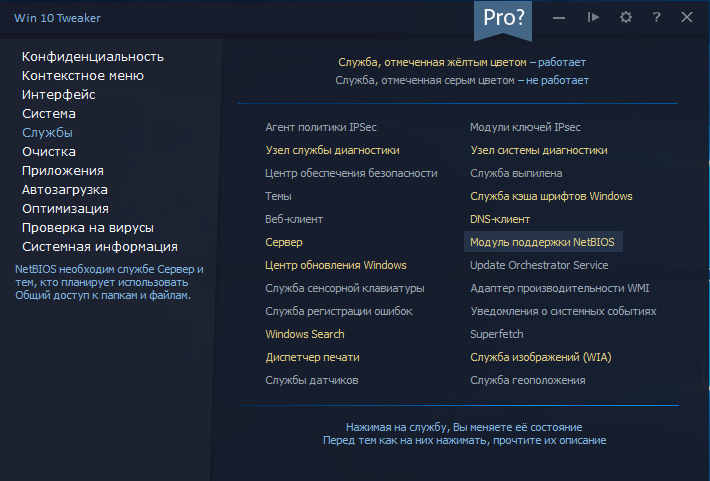The image size is (710, 481).
Task: Toggle the Superfetch service
Action: [497, 334]
